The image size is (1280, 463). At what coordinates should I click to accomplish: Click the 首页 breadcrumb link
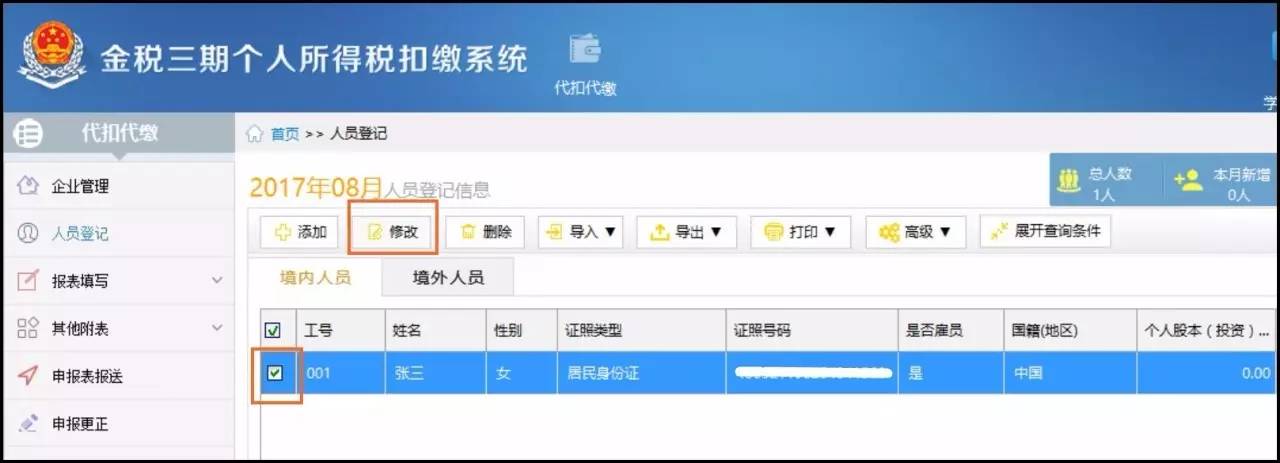[285, 134]
